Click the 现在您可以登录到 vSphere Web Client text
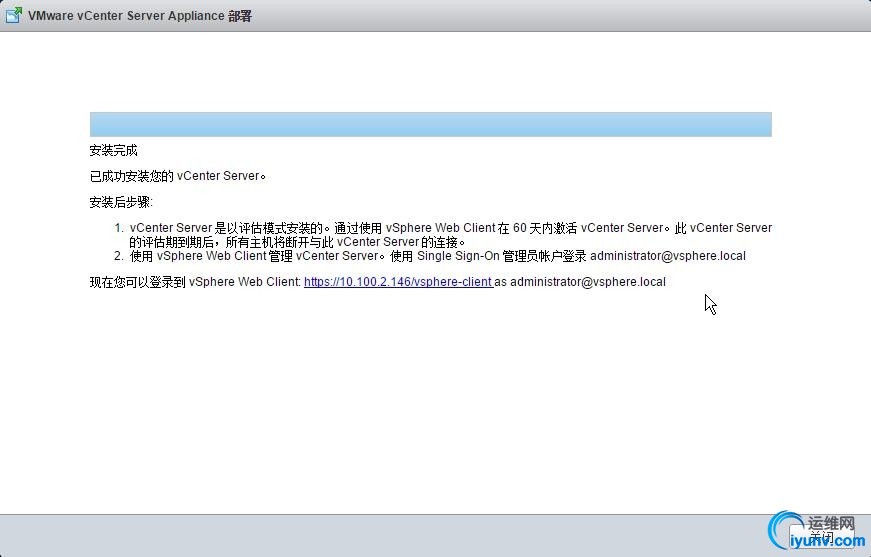The image size is (871, 557). click(195, 282)
